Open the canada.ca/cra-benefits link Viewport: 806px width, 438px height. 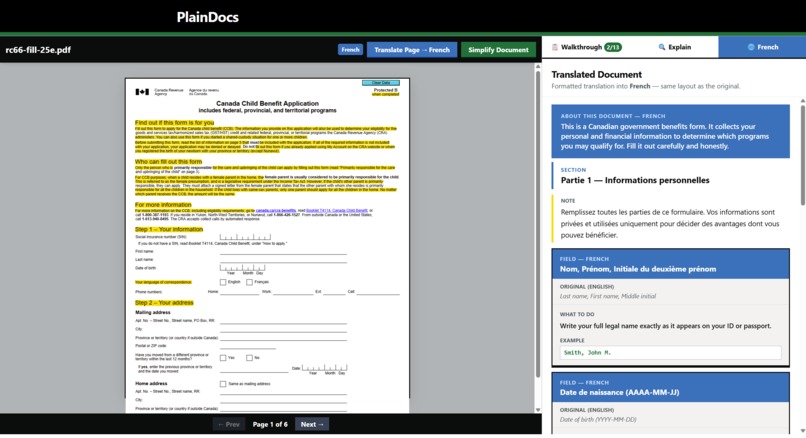click(x=276, y=211)
